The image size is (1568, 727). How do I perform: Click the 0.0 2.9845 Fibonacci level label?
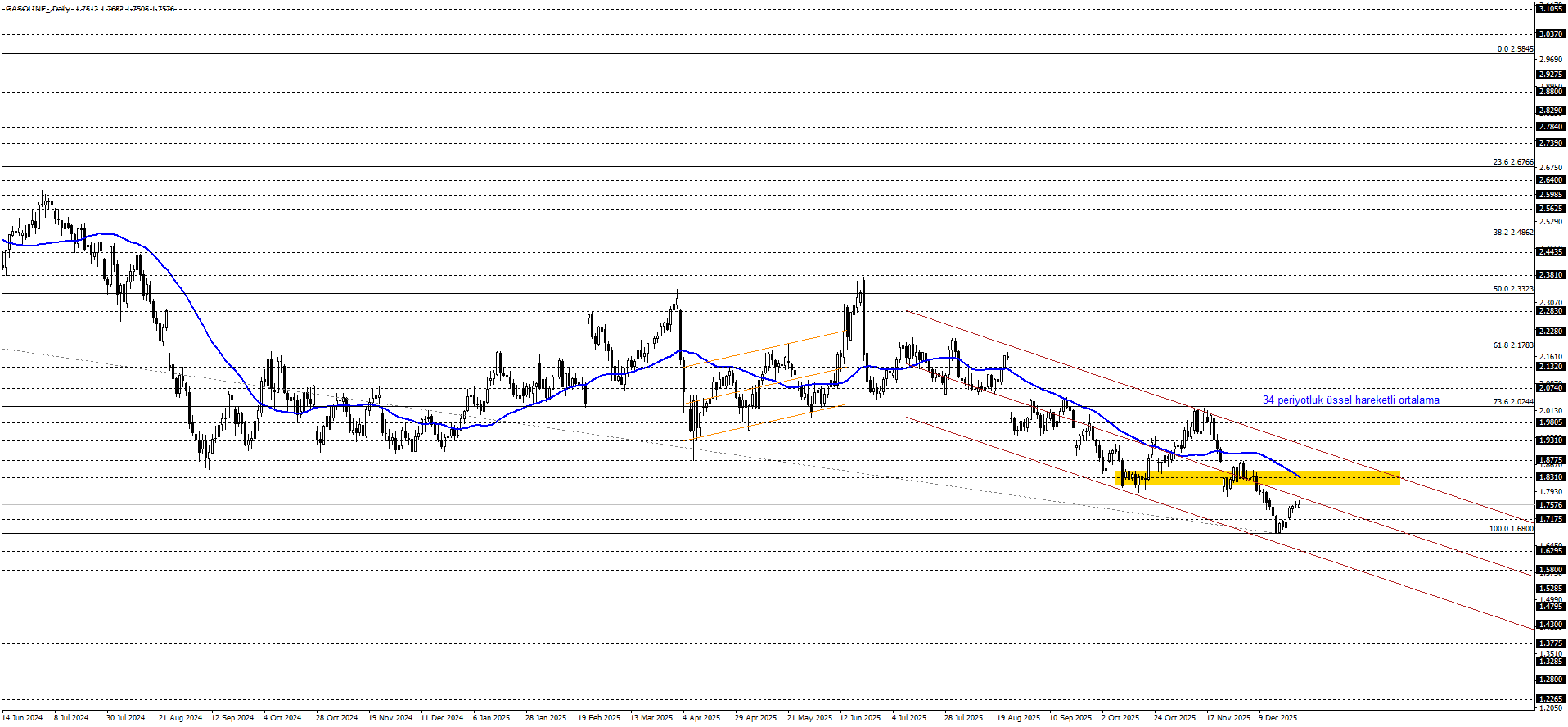(1515, 49)
